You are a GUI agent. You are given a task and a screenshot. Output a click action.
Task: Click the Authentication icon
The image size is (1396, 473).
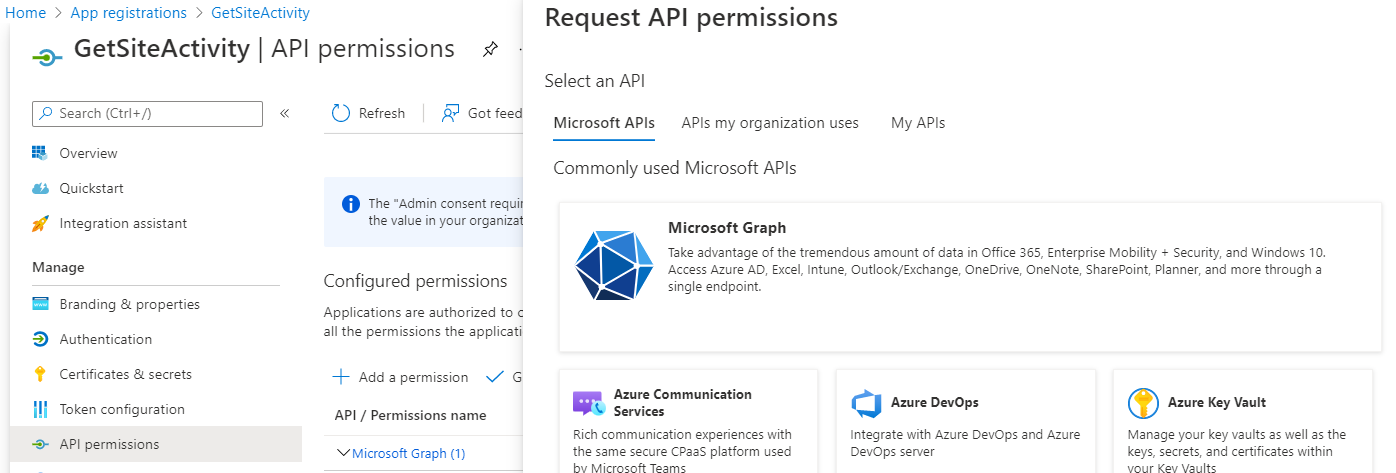40,339
